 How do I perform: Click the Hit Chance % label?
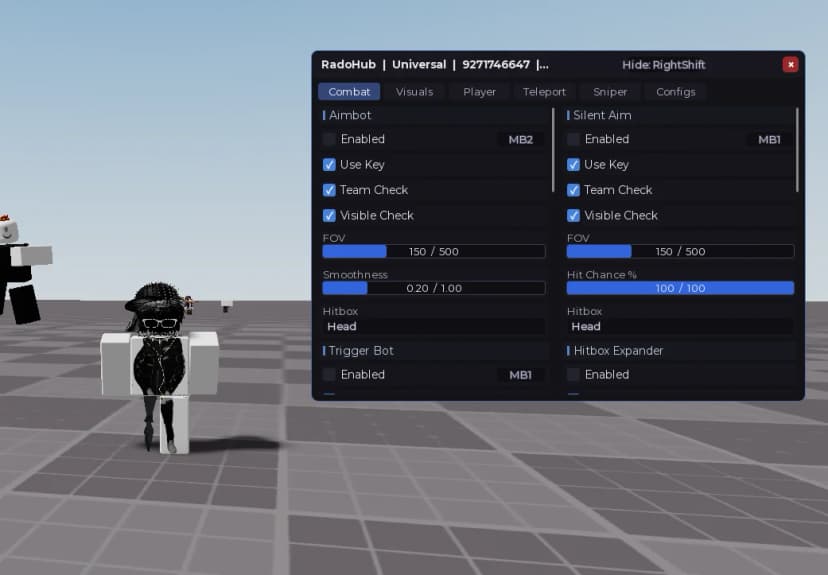tap(601, 275)
